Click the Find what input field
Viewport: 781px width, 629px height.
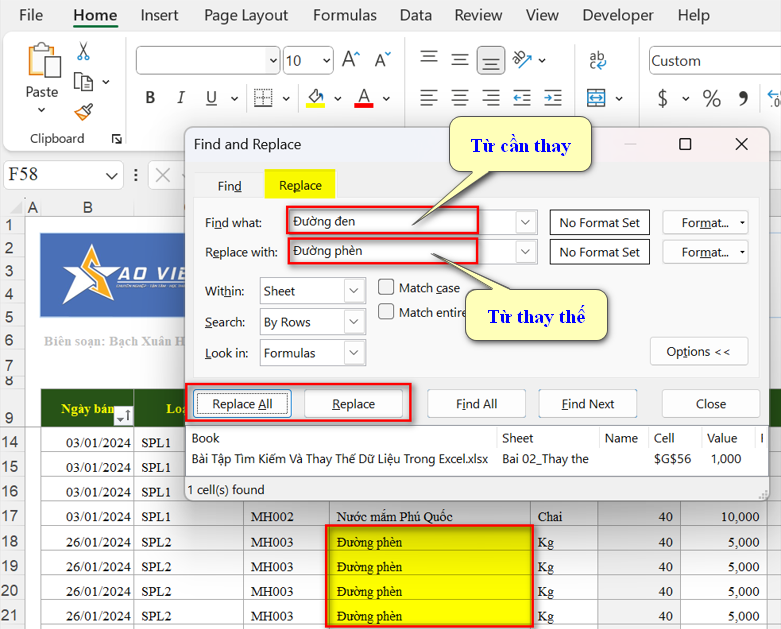(382, 221)
